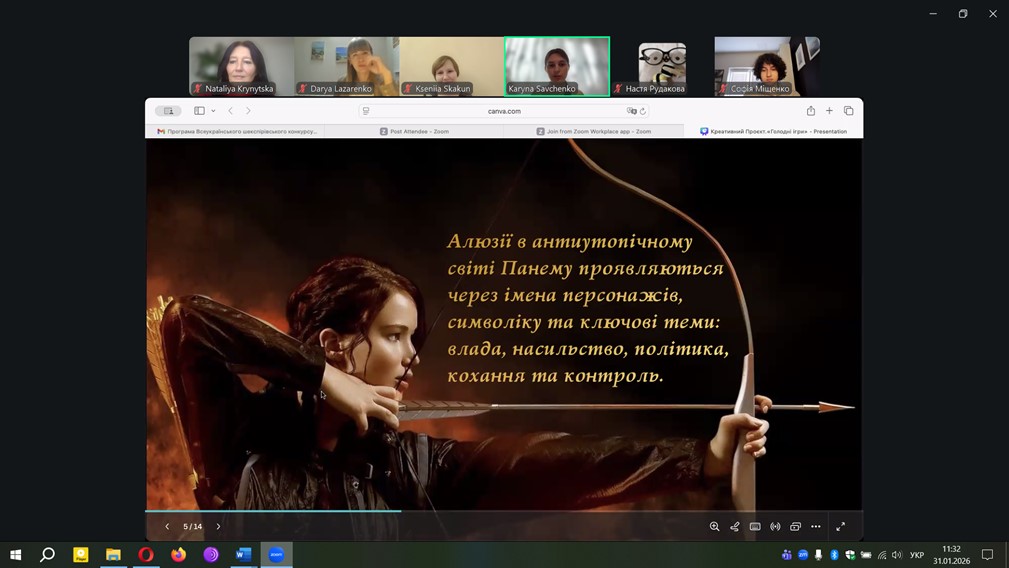Open the three-dots more options menu
This screenshot has width=1009, height=568.
point(816,526)
